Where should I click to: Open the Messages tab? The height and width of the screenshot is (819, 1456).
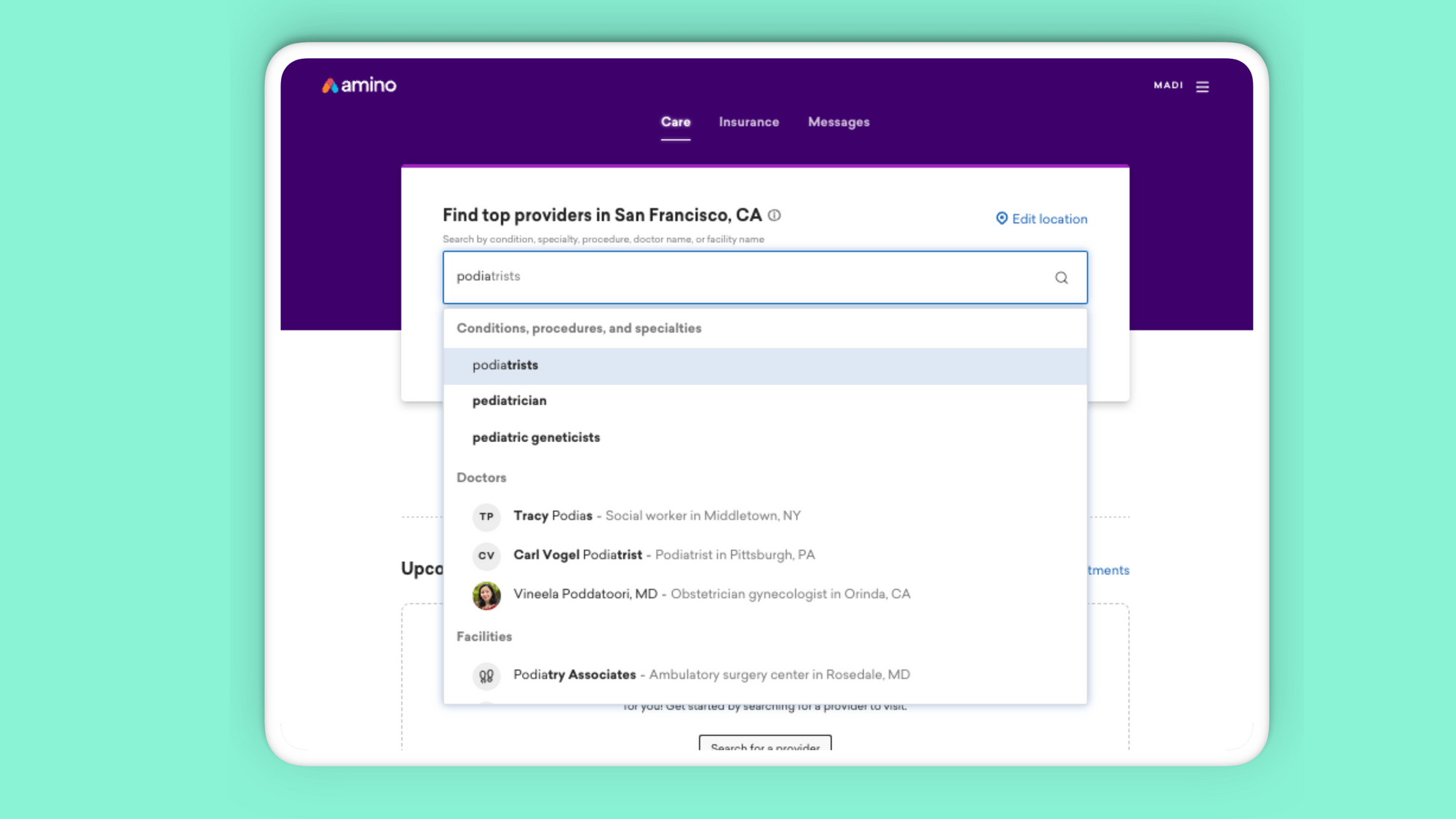tap(839, 122)
